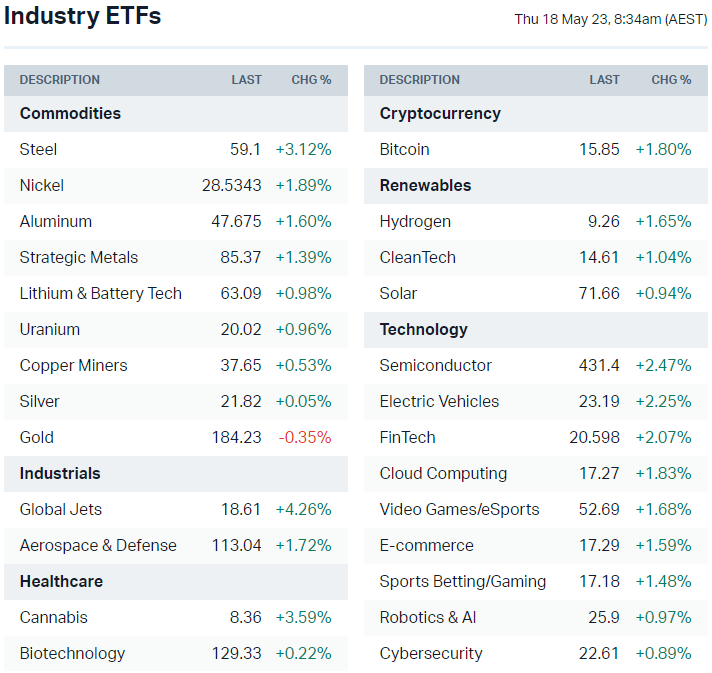Click the Uranium ETF name
The width and height of the screenshot is (712, 673).
pos(50,329)
